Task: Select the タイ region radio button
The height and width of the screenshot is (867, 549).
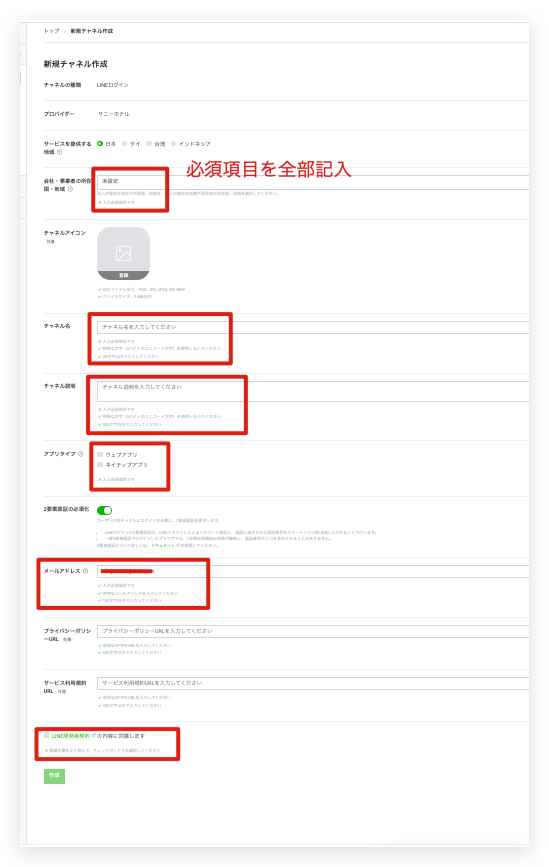Action: [125, 144]
